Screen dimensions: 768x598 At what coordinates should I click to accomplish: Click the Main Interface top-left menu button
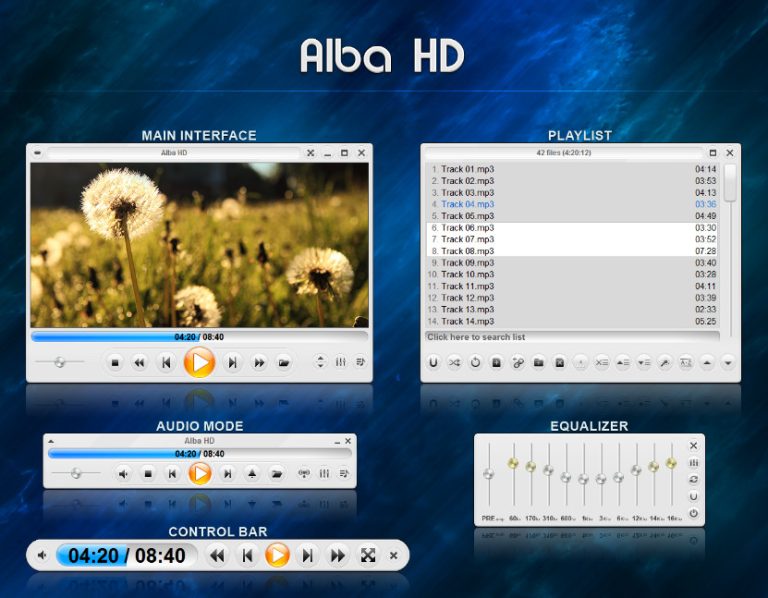[x=38, y=153]
